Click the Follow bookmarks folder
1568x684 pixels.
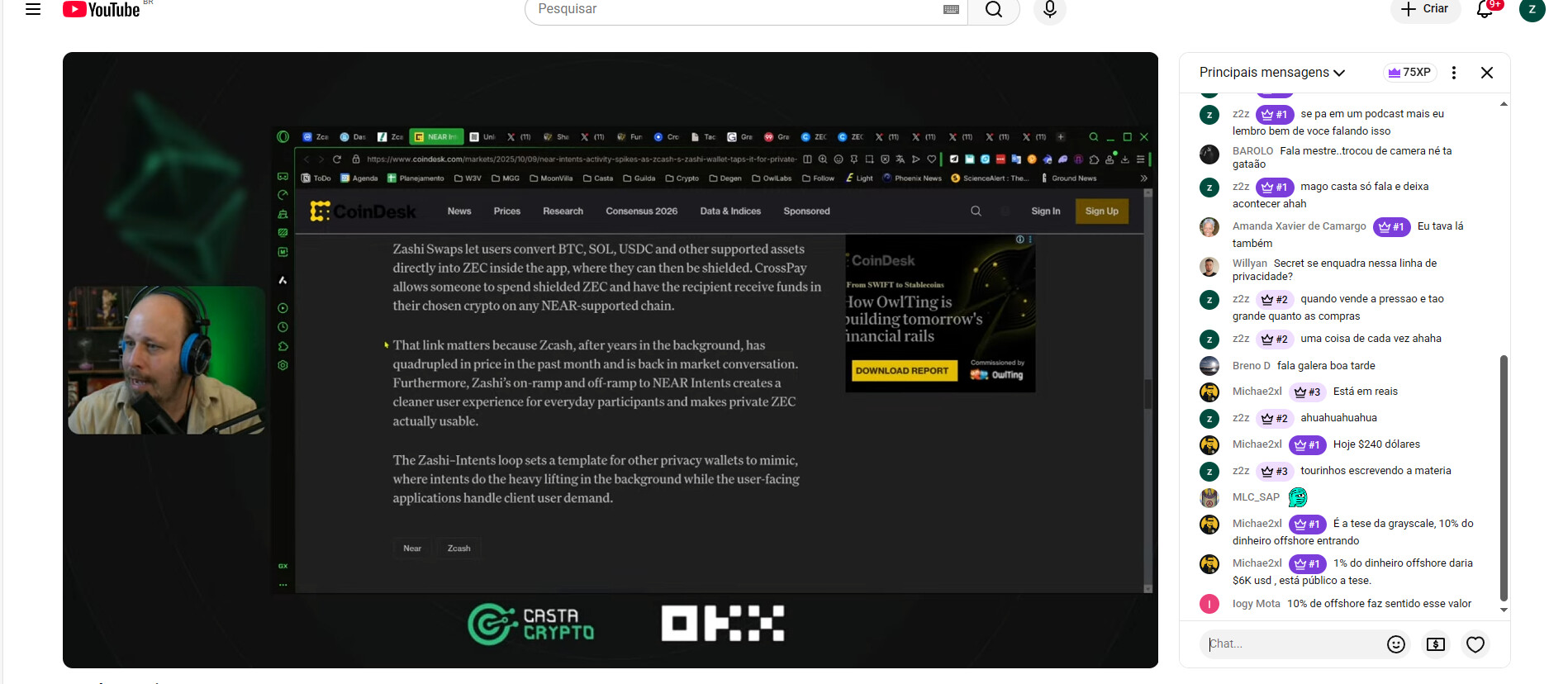point(818,178)
